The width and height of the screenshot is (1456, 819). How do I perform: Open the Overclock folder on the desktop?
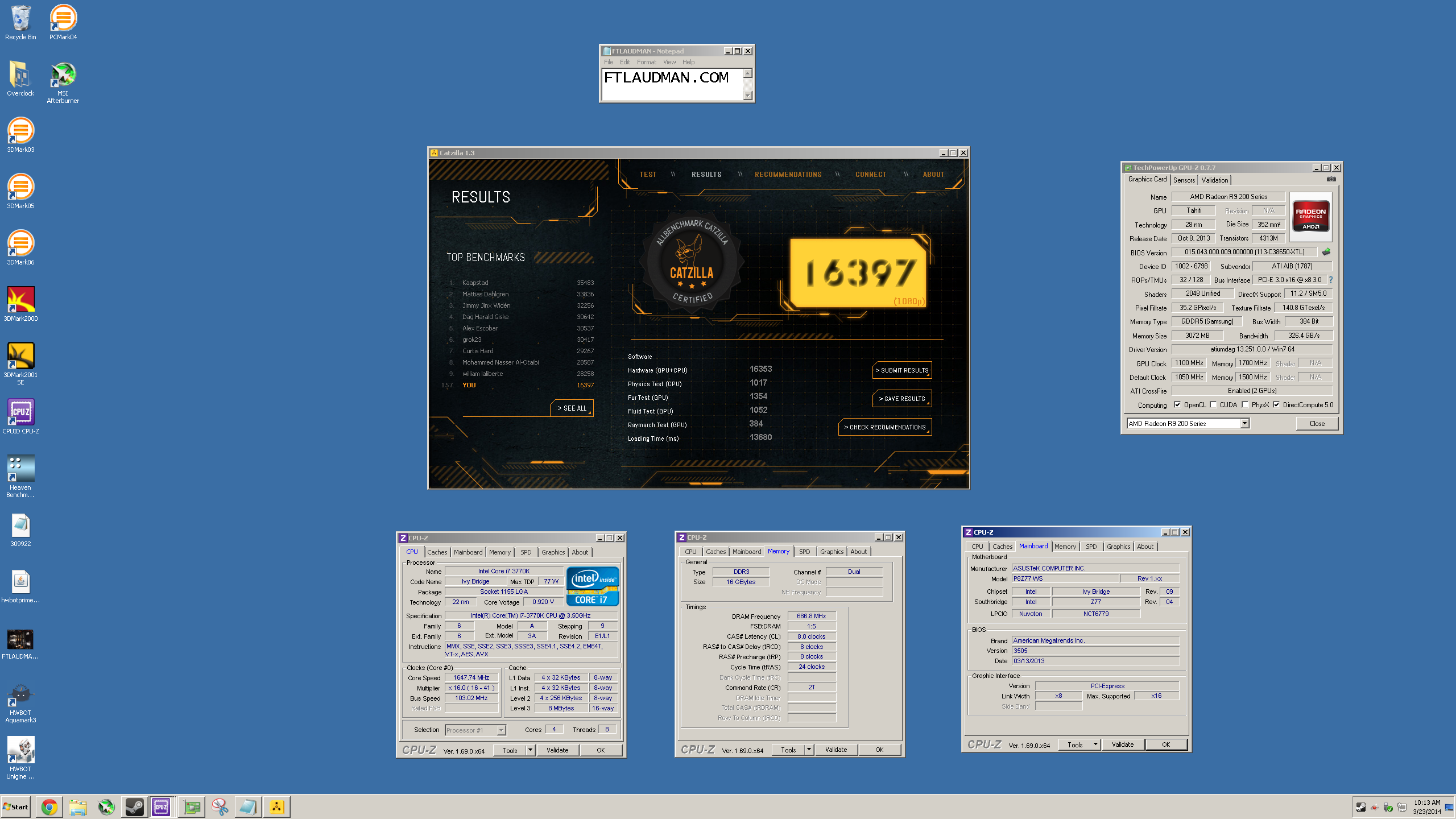20,79
